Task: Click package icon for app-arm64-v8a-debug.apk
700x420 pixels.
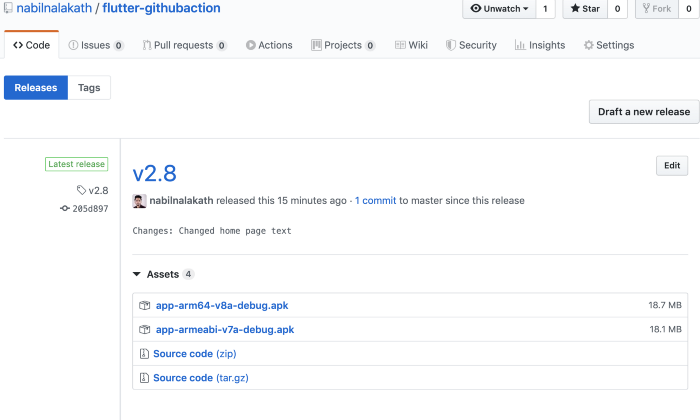Action: coord(145,305)
